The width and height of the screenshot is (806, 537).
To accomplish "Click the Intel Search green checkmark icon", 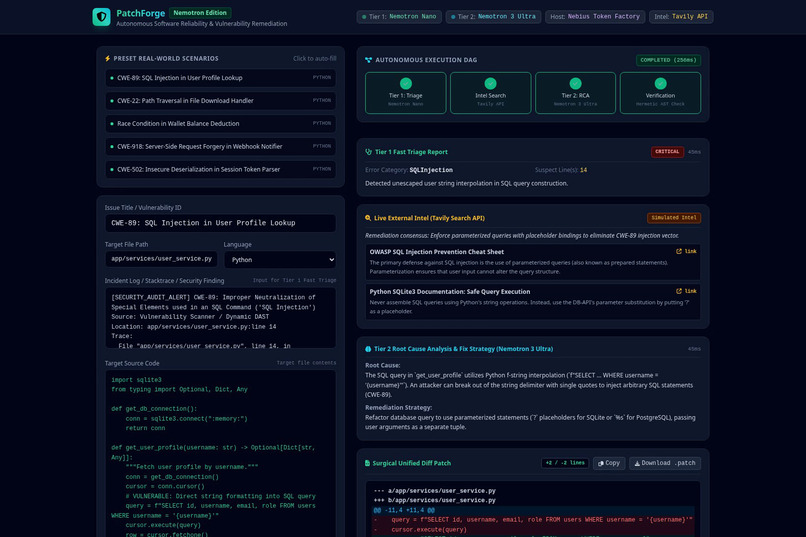I will (490, 83).
